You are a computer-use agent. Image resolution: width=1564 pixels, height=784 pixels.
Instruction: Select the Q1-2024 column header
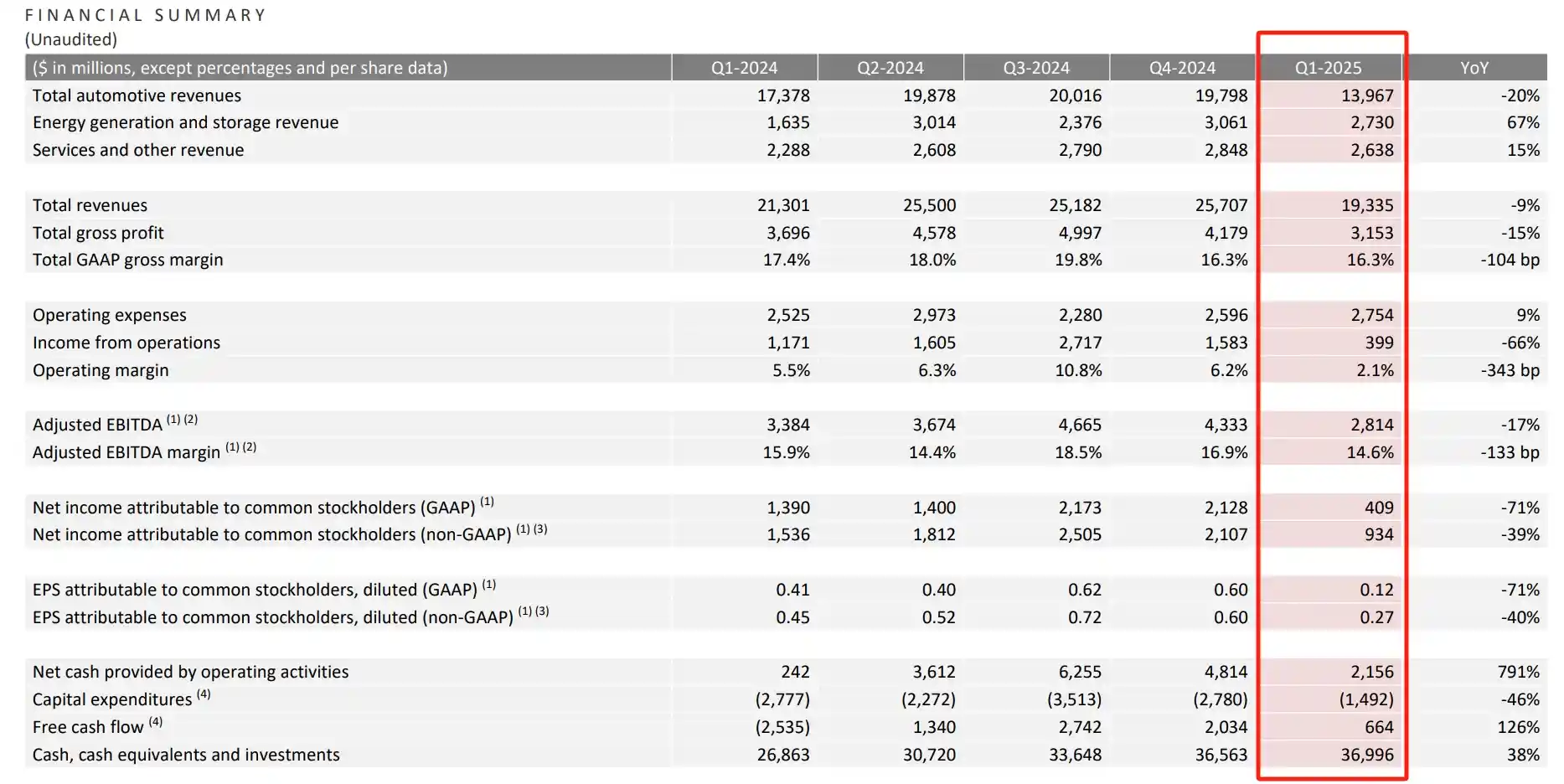coord(744,68)
